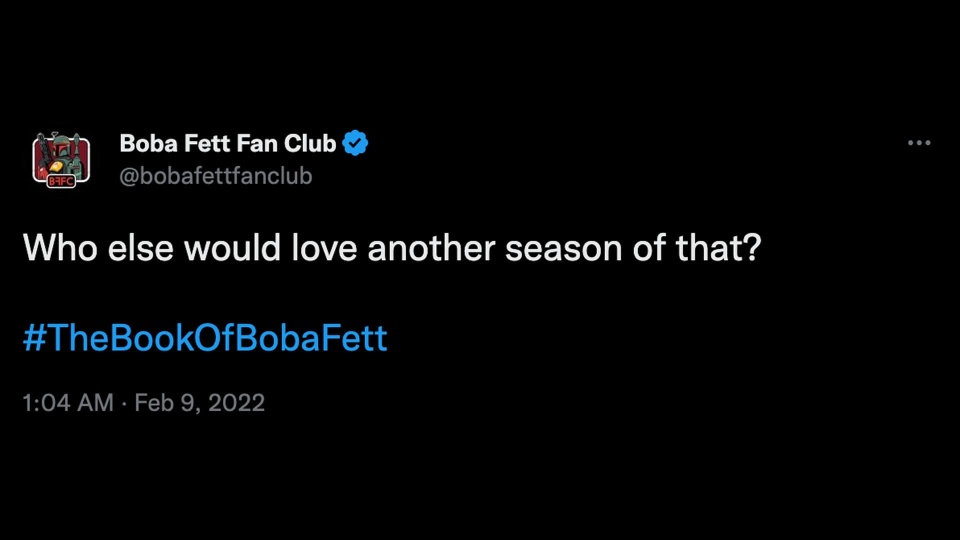Click the word "Boba" in display name
The image size is (960, 540).
tap(148, 143)
